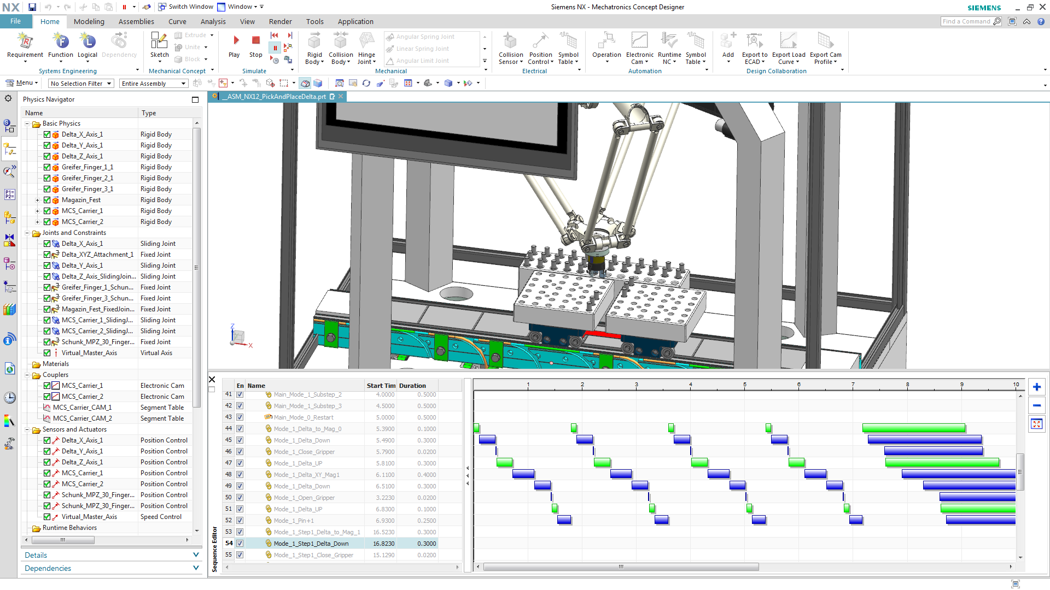The image size is (1050, 590).
Task: Open the Sketch tool
Action: pyautogui.click(x=159, y=43)
